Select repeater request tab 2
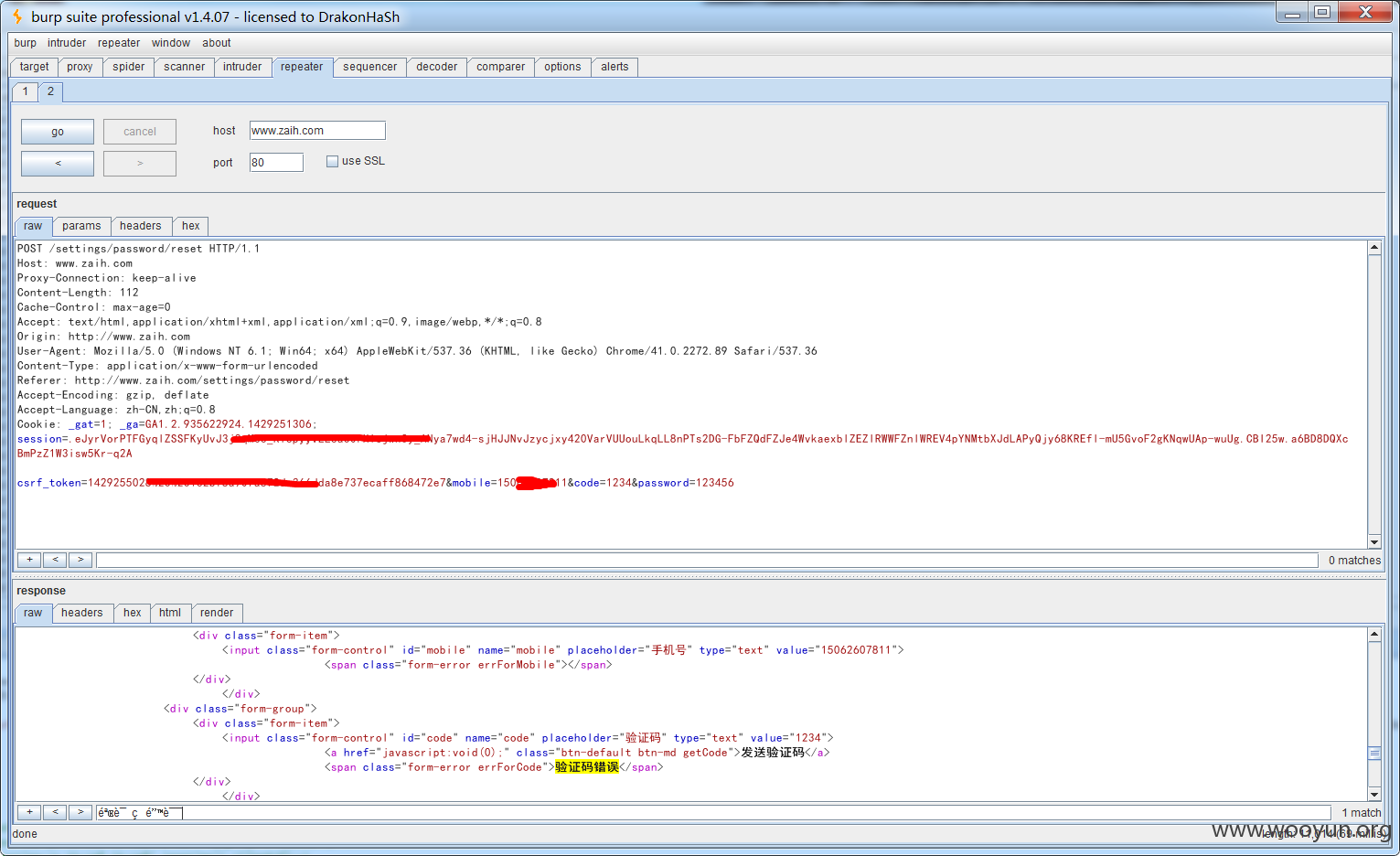The height and width of the screenshot is (856, 1400). point(50,91)
